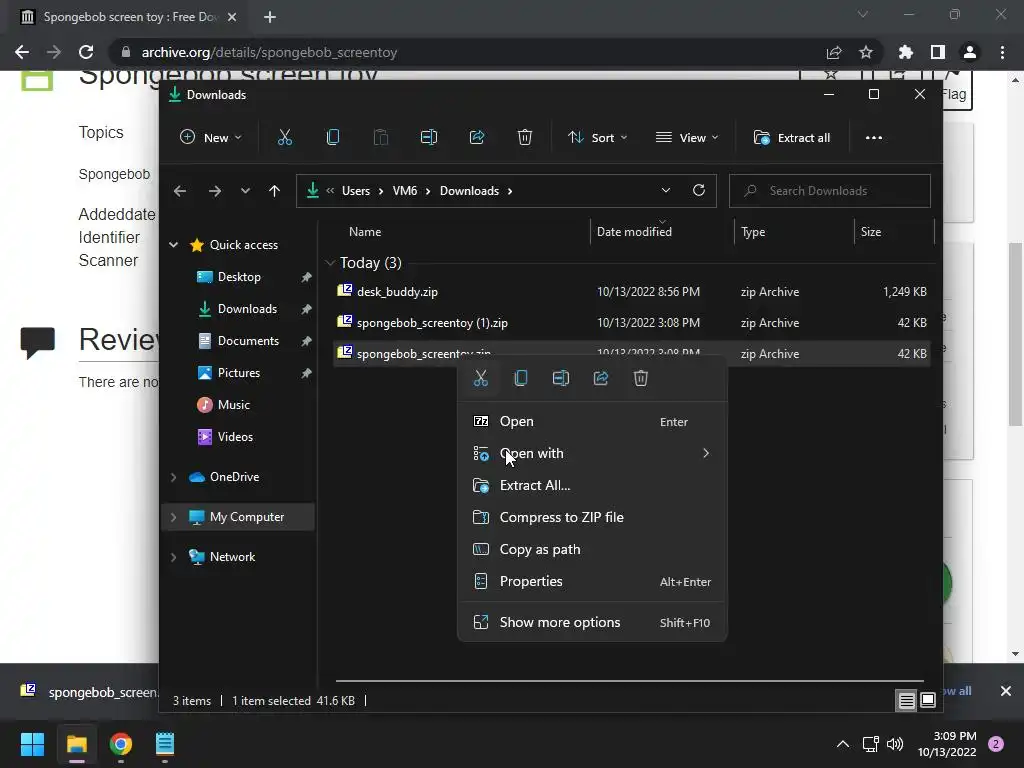The width and height of the screenshot is (1024, 768).
Task: Collapse Today (3) group
Action: click(x=330, y=263)
